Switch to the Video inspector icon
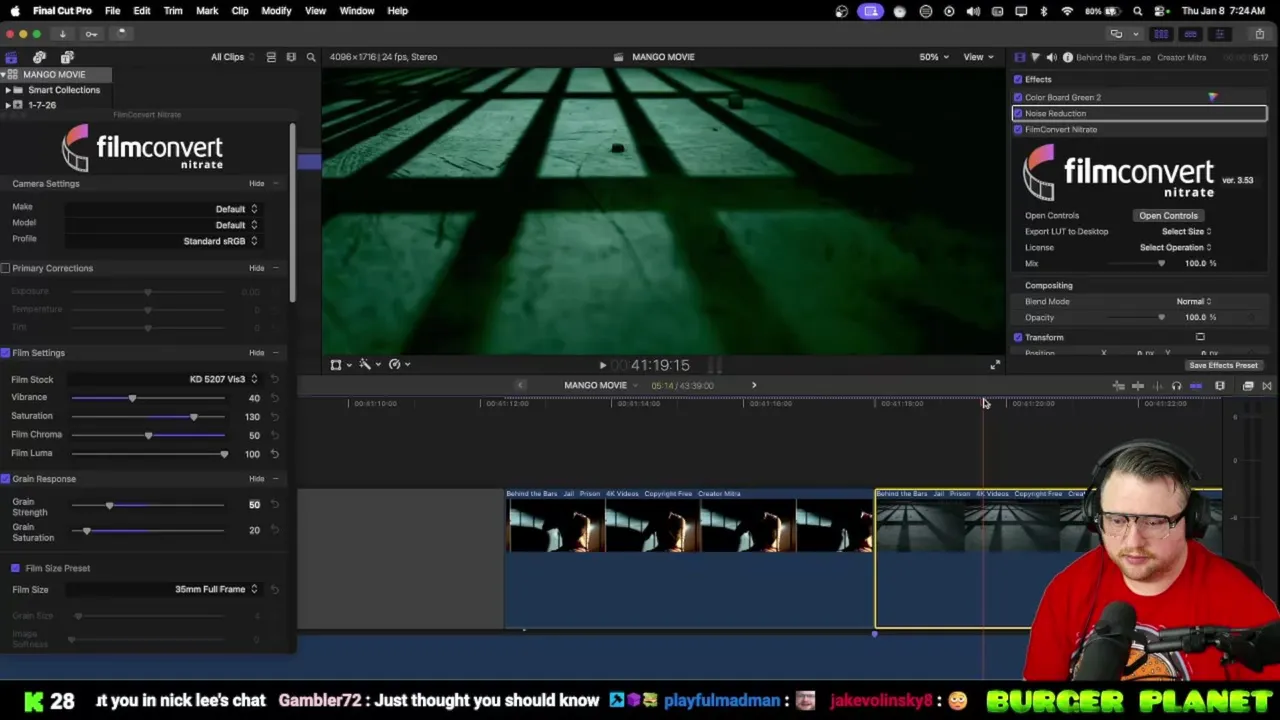The height and width of the screenshot is (720, 1280). pyautogui.click(x=1019, y=57)
